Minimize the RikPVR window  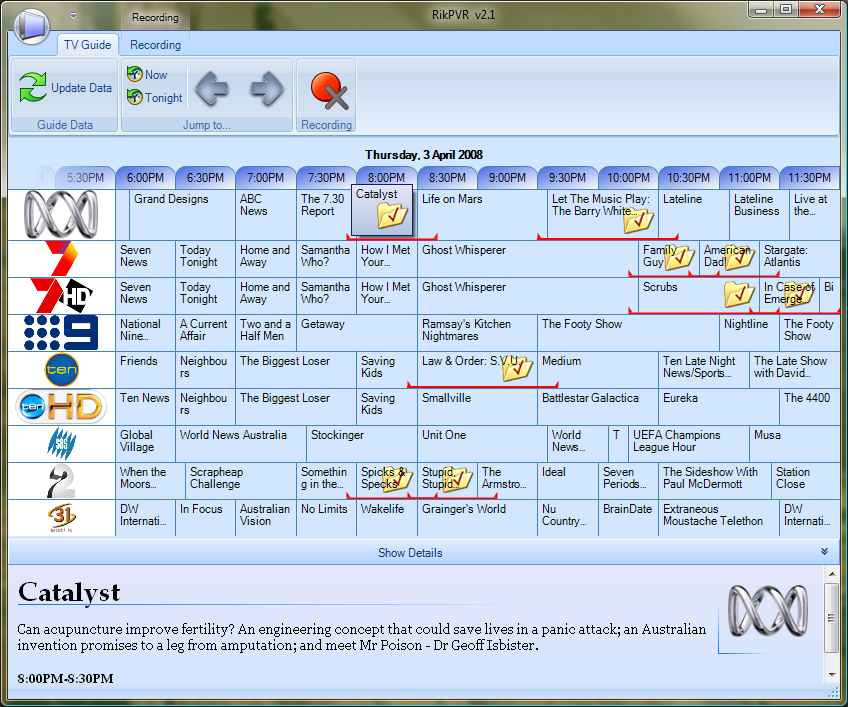(x=761, y=10)
